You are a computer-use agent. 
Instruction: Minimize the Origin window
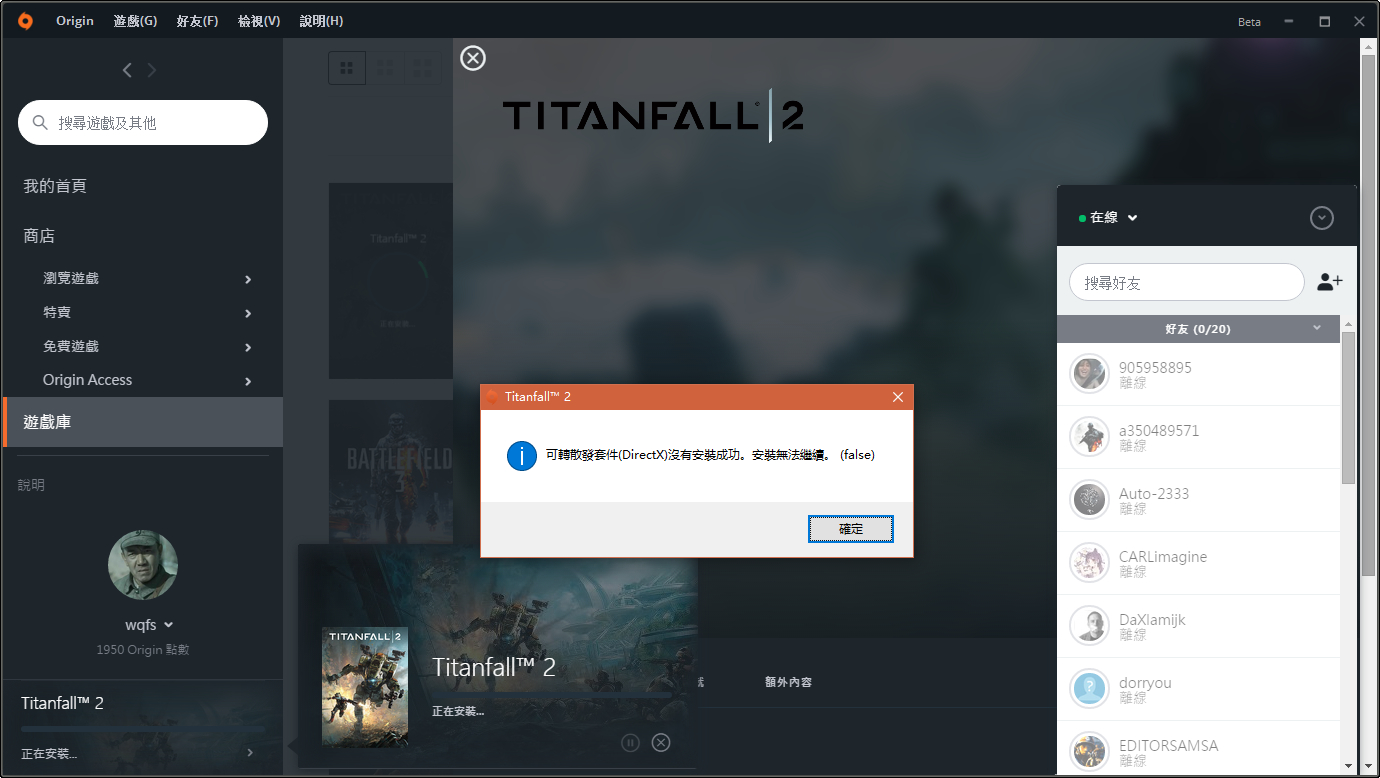(1289, 21)
